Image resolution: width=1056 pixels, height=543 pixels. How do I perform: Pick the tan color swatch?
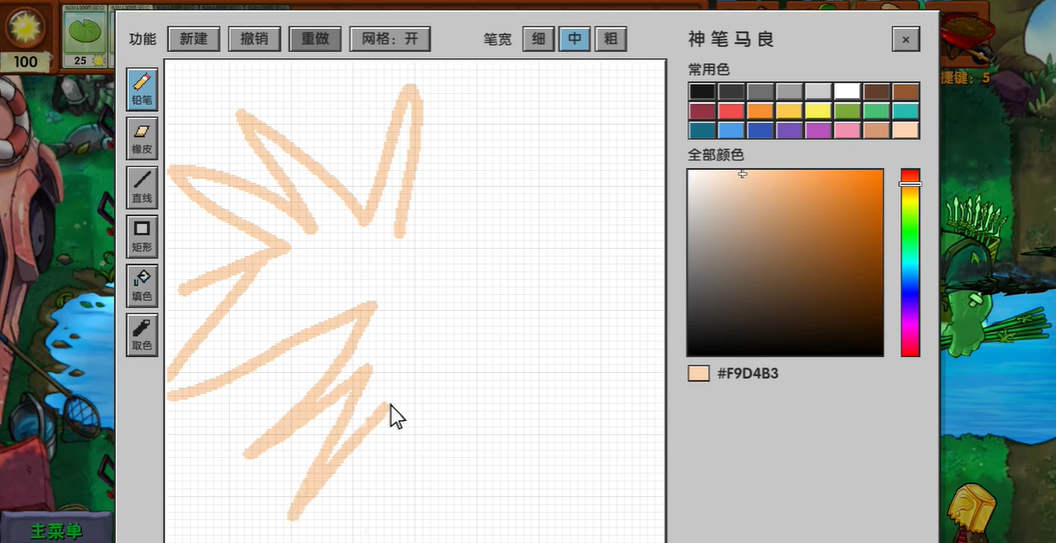click(x=877, y=130)
